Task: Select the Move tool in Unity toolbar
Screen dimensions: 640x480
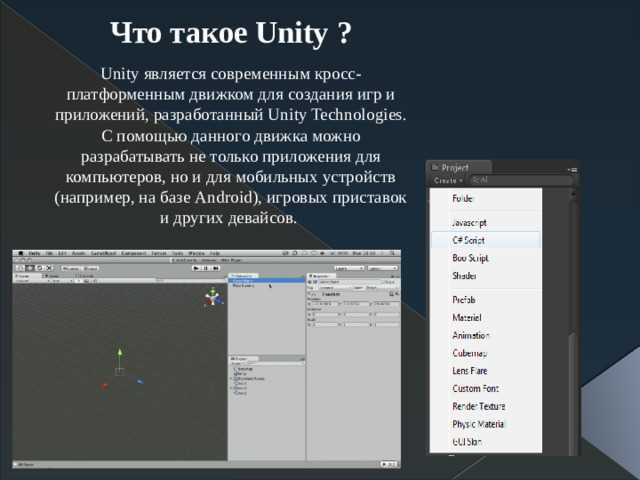Action: [30, 268]
